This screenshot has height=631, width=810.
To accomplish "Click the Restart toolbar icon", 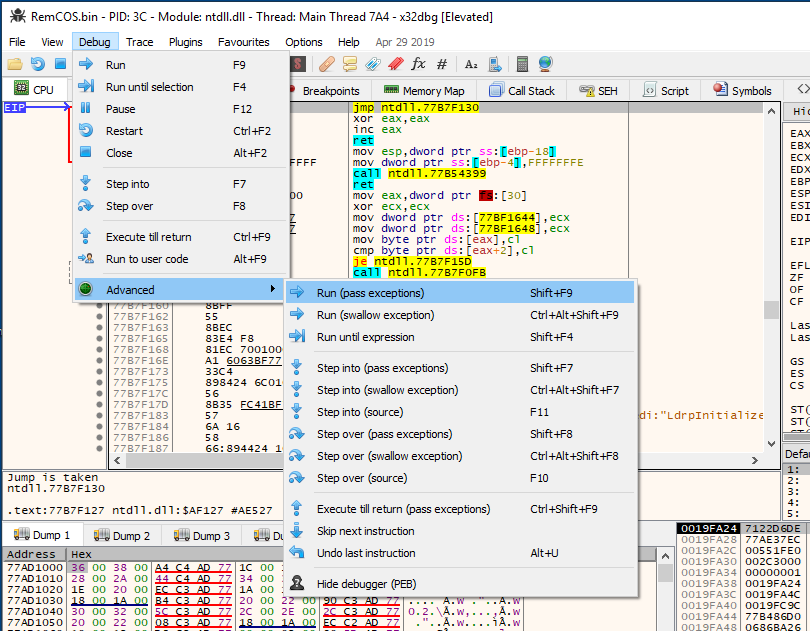I will point(38,64).
